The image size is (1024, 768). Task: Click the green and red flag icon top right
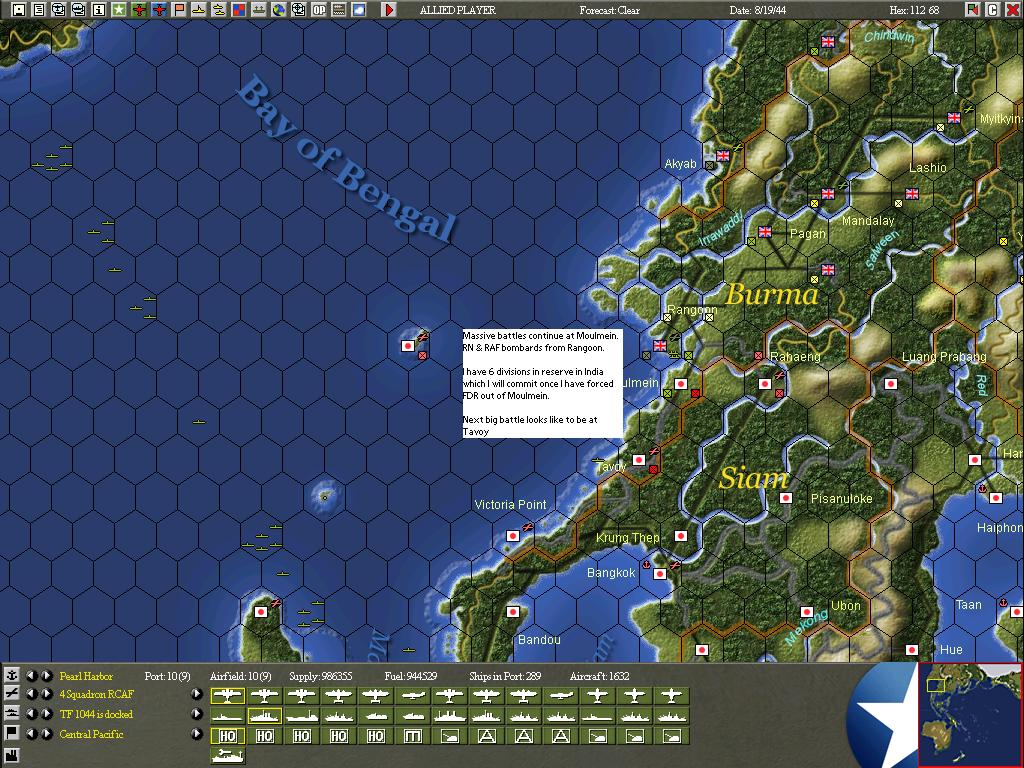(972, 9)
